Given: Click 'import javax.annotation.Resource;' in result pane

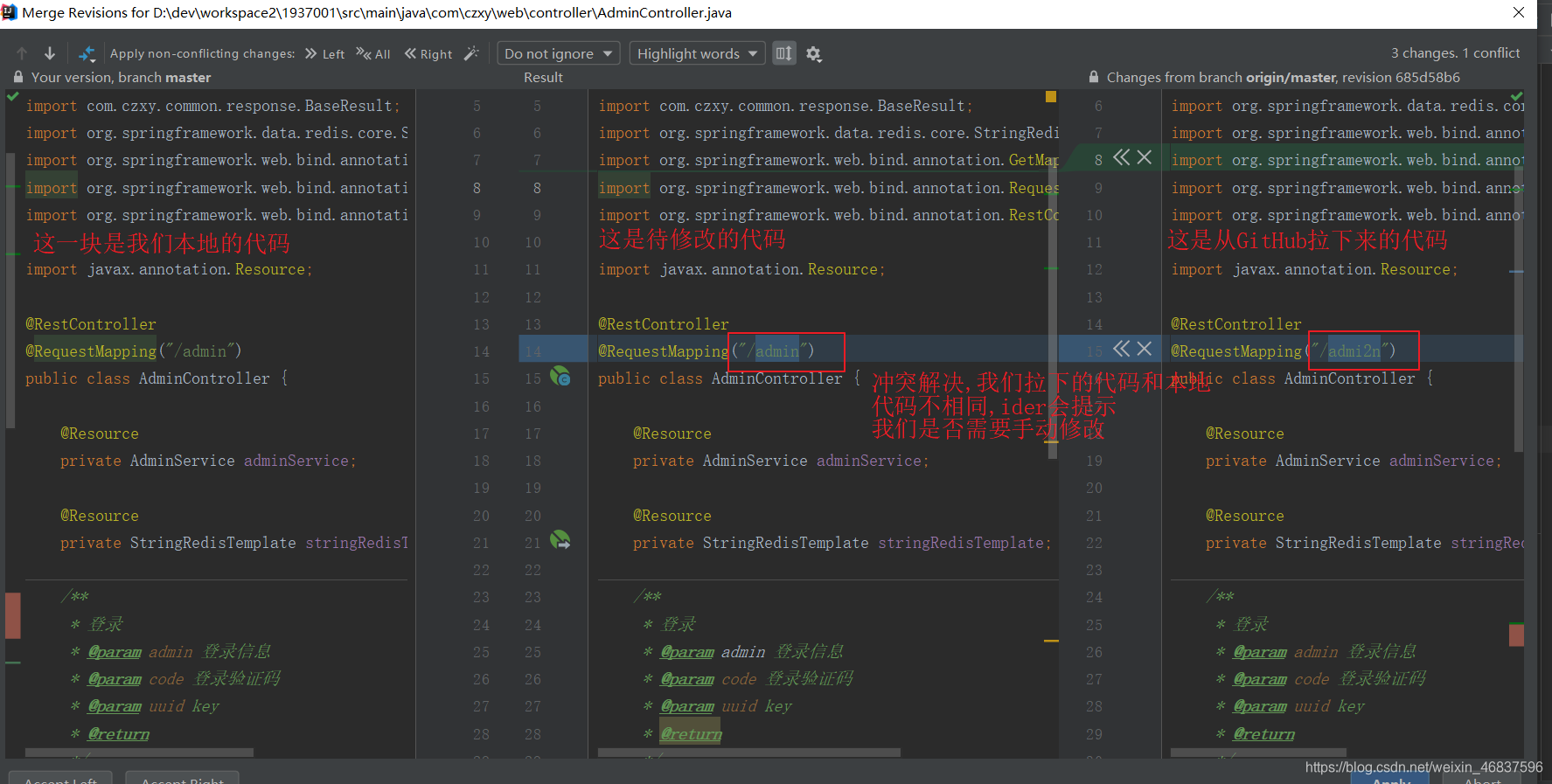Looking at the screenshot, I should click(x=742, y=269).
